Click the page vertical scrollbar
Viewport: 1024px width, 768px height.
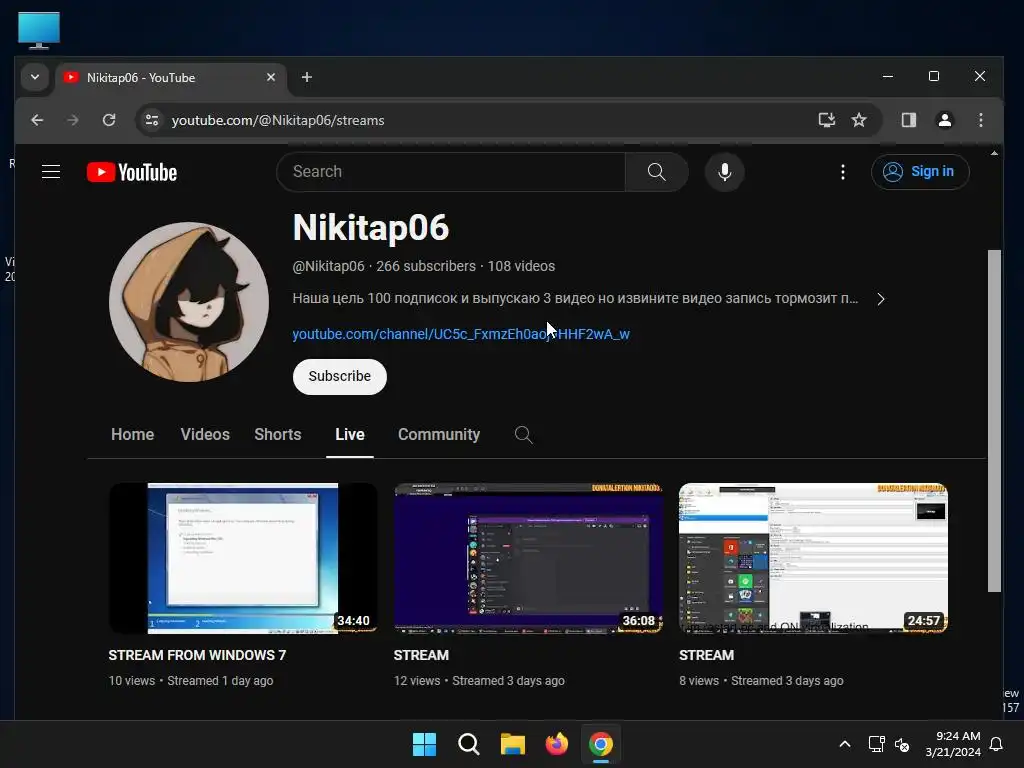[994, 421]
